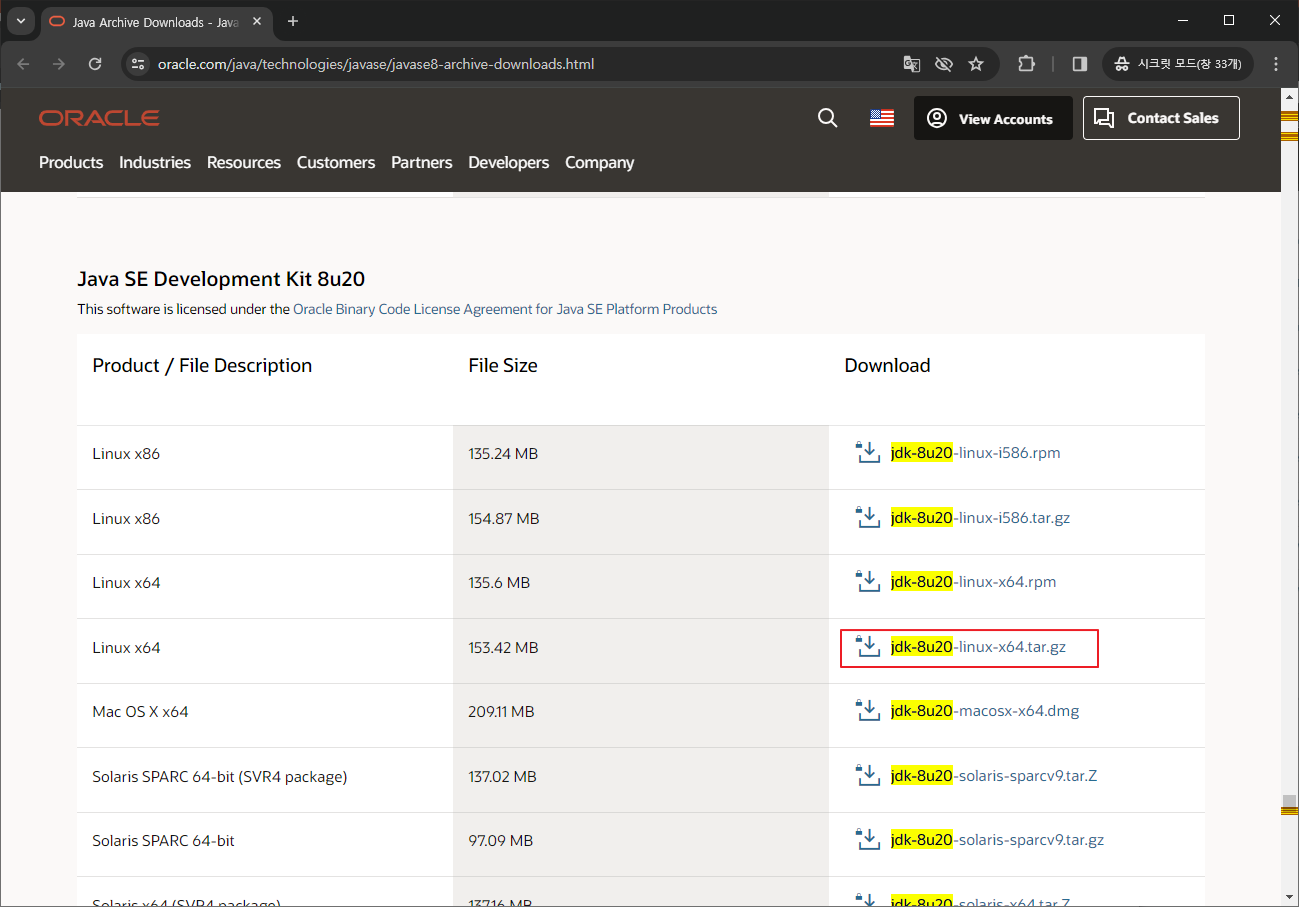Click the page vertical scrollbar thumb
Viewport: 1299px width, 907px height.
click(1289, 800)
